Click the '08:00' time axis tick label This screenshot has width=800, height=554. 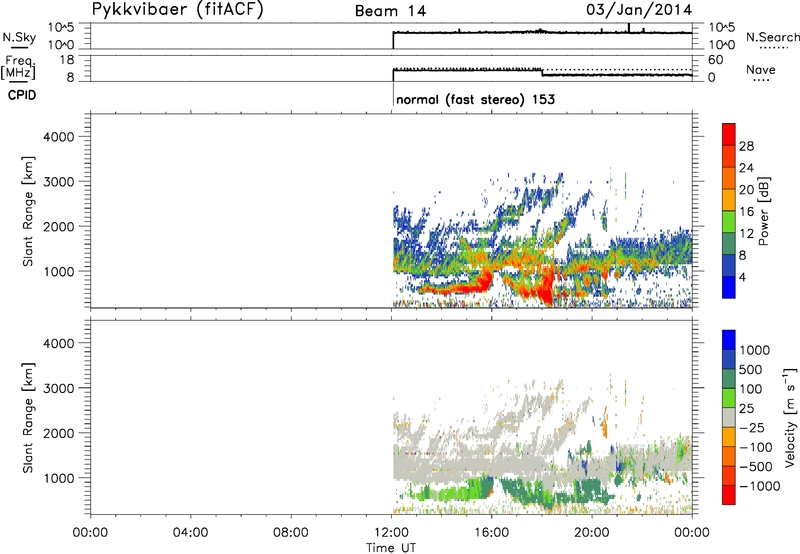click(291, 533)
